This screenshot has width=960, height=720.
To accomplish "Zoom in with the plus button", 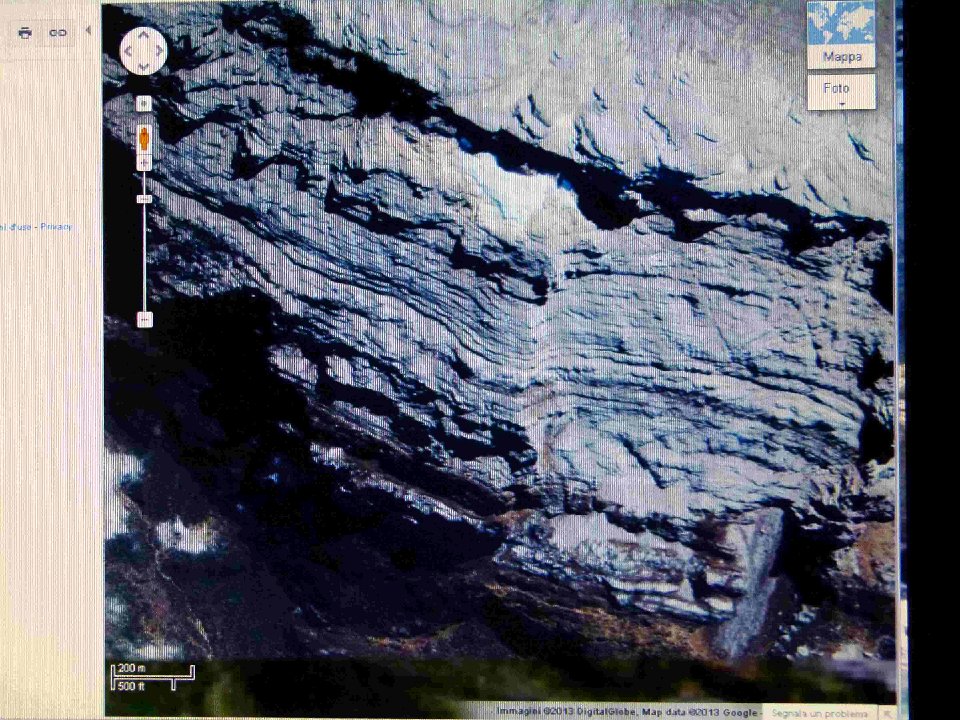I will pyautogui.click(x=144, y=163).
